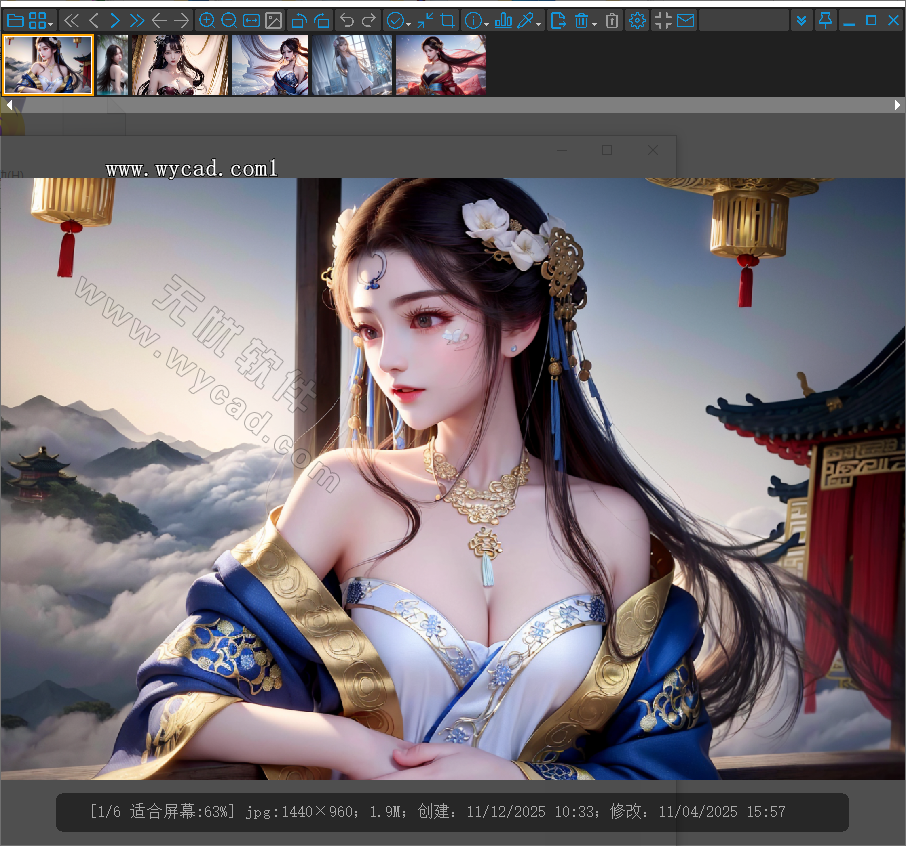
Task: Expand the image info dropdown
Action: click(486, 20)
